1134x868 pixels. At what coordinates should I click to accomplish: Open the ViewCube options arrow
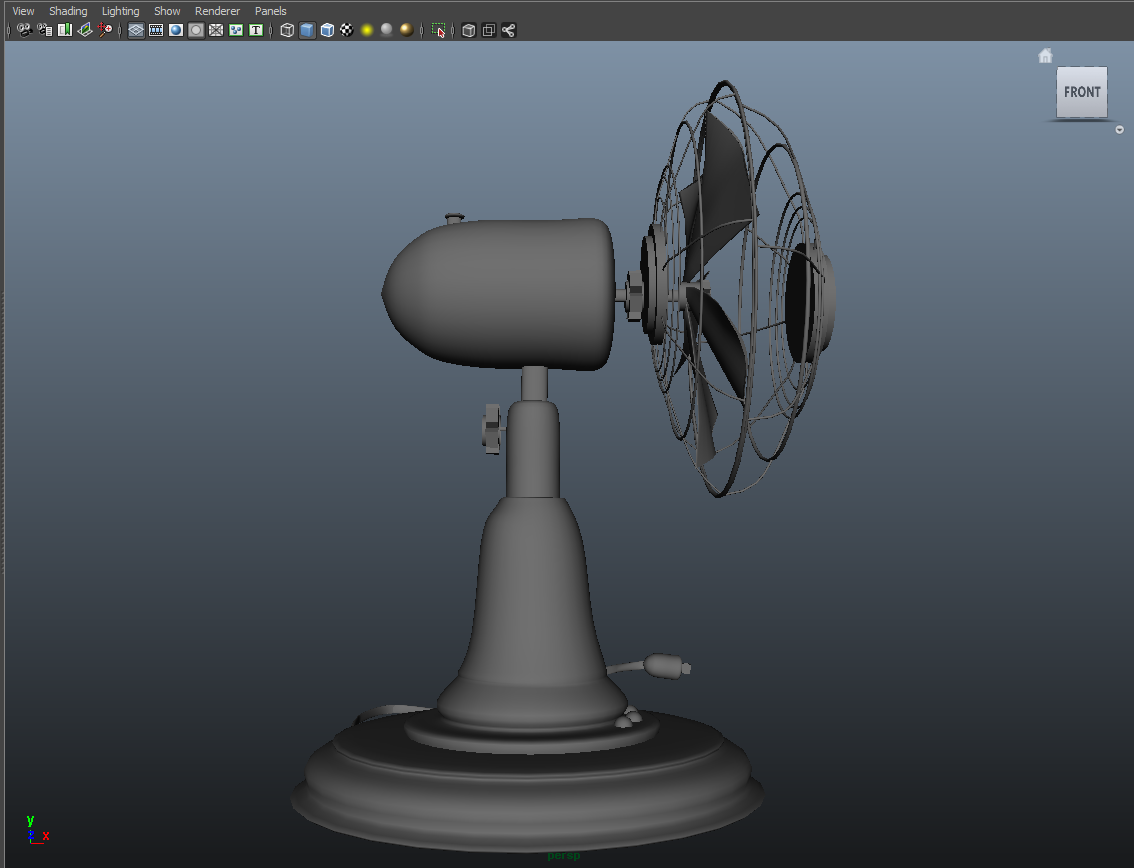[1119, 129]
